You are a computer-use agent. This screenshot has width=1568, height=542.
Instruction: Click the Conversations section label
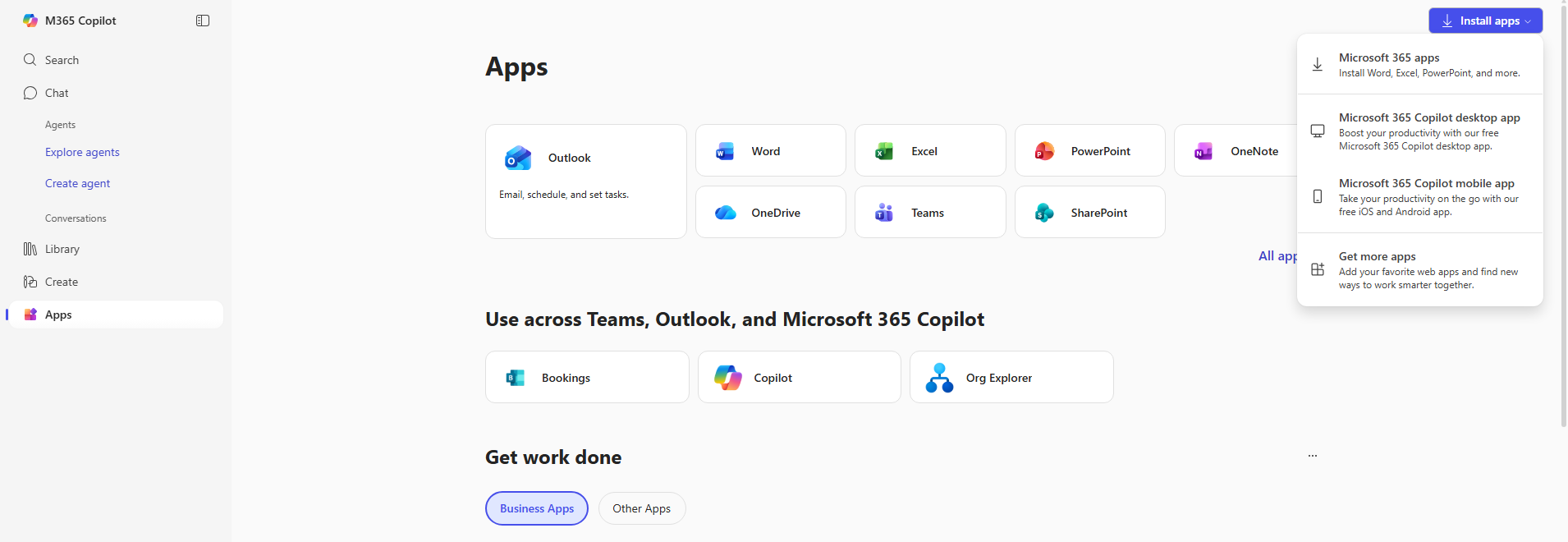coord(76,218)
